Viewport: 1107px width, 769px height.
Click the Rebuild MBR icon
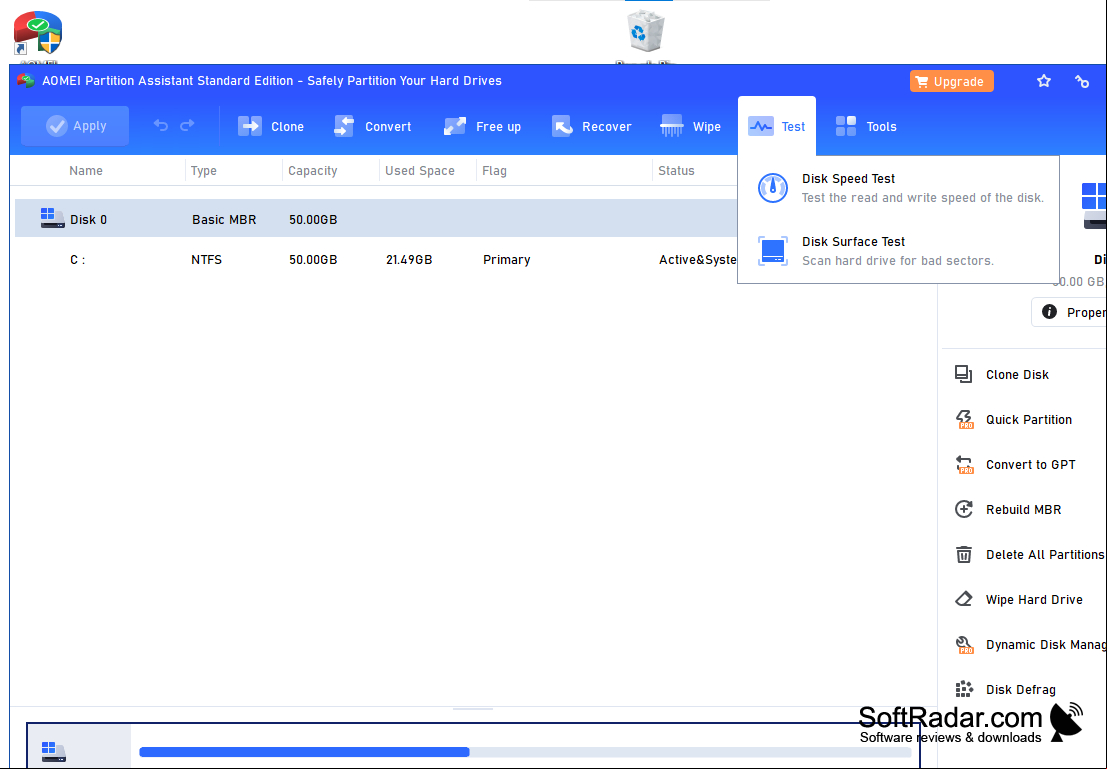(964, 509)
